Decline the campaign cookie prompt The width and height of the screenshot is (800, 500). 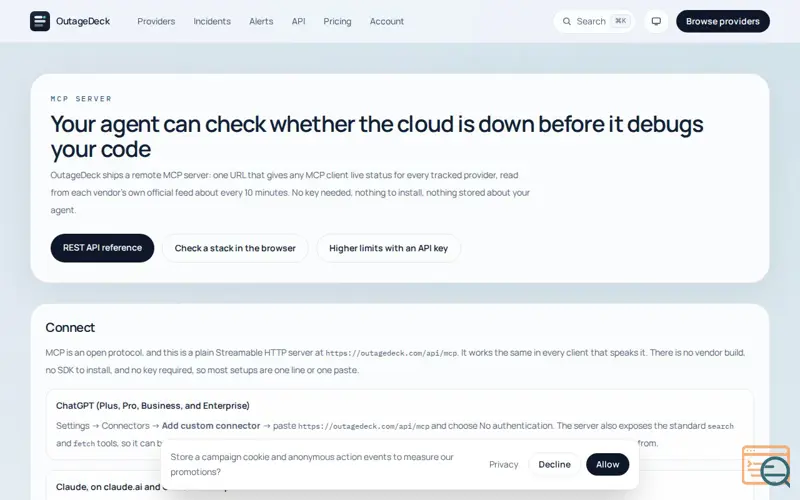click(x=554, y=464)
